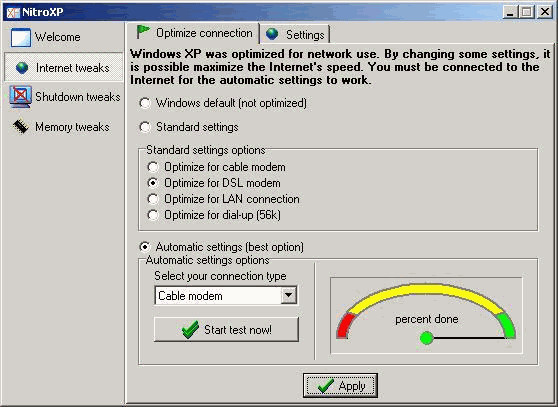Image resolution: width=558 pixels, height=407 pixels.
Task: Click the green checkmark on Start test now
Action: 190,329
